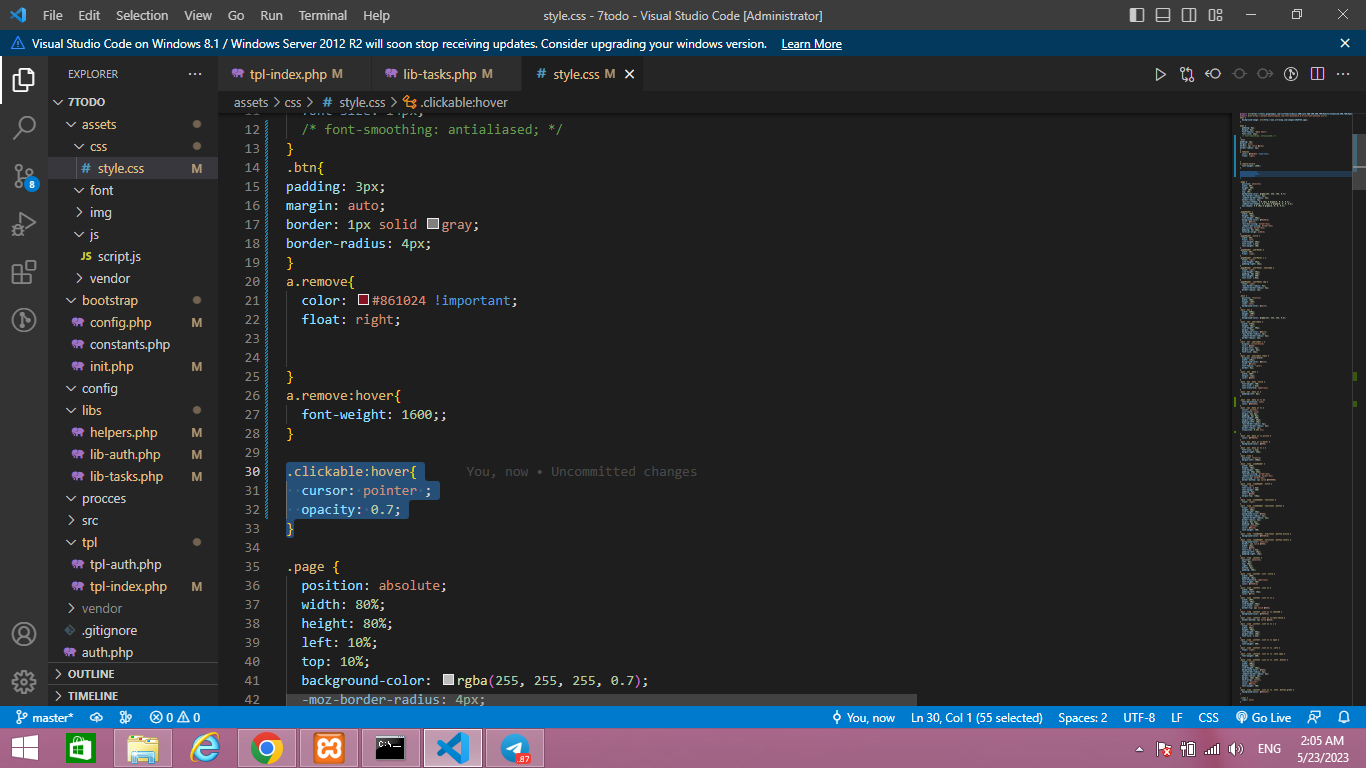Open the Customize Layout button
Image resolution: width=1366 pixels, height=768 pixels.
(x=1215, y=15)
